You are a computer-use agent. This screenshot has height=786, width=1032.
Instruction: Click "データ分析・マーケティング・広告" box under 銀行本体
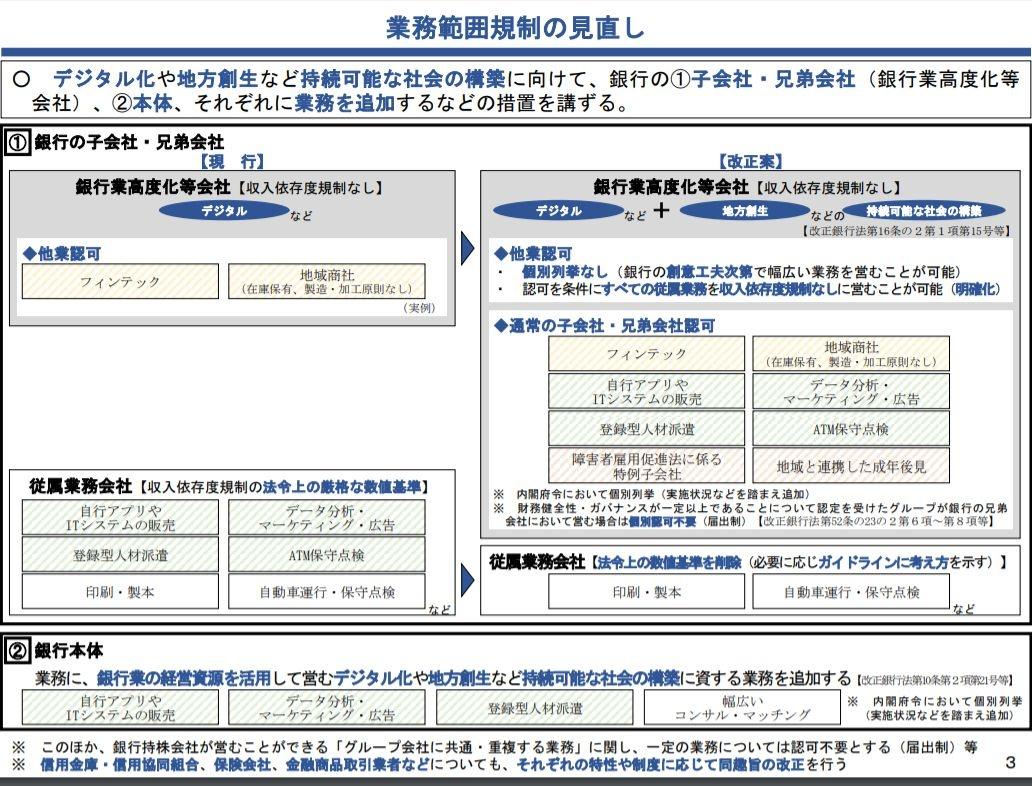pyautogui.click(x=326, y=707)
